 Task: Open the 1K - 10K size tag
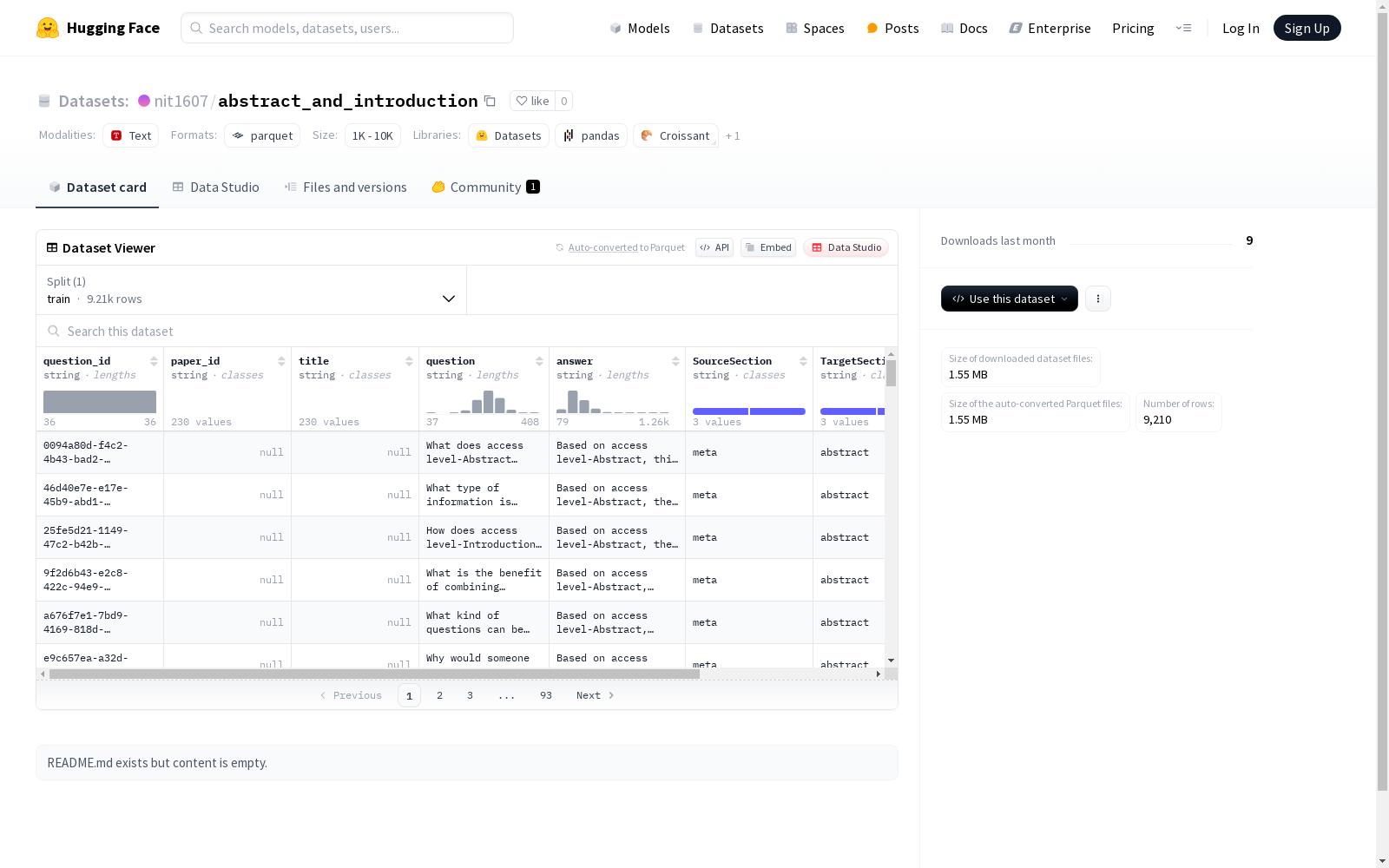[x=372, y=135]
